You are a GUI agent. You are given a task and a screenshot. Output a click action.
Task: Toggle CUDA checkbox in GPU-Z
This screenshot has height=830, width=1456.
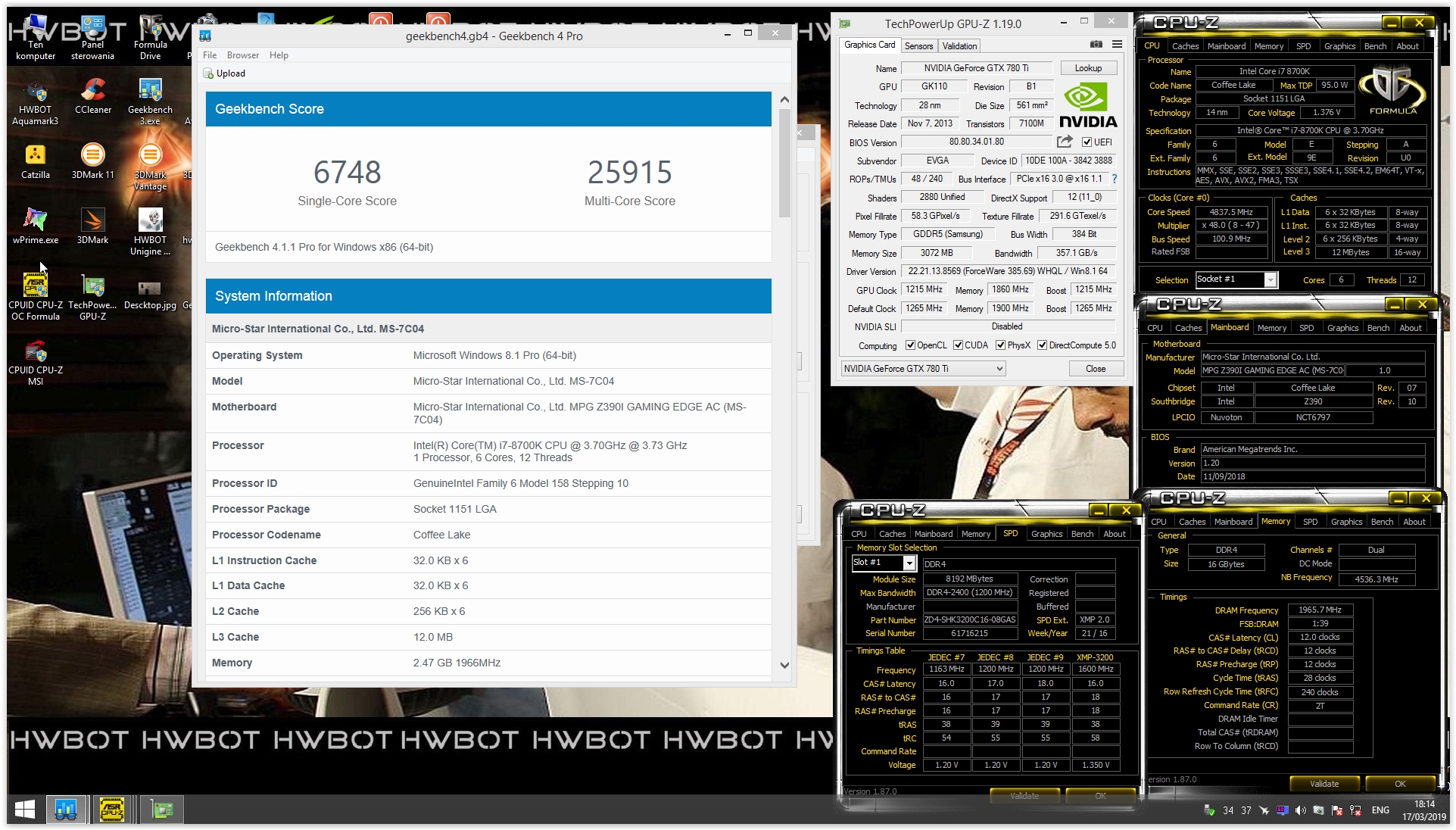click(958, 345)
